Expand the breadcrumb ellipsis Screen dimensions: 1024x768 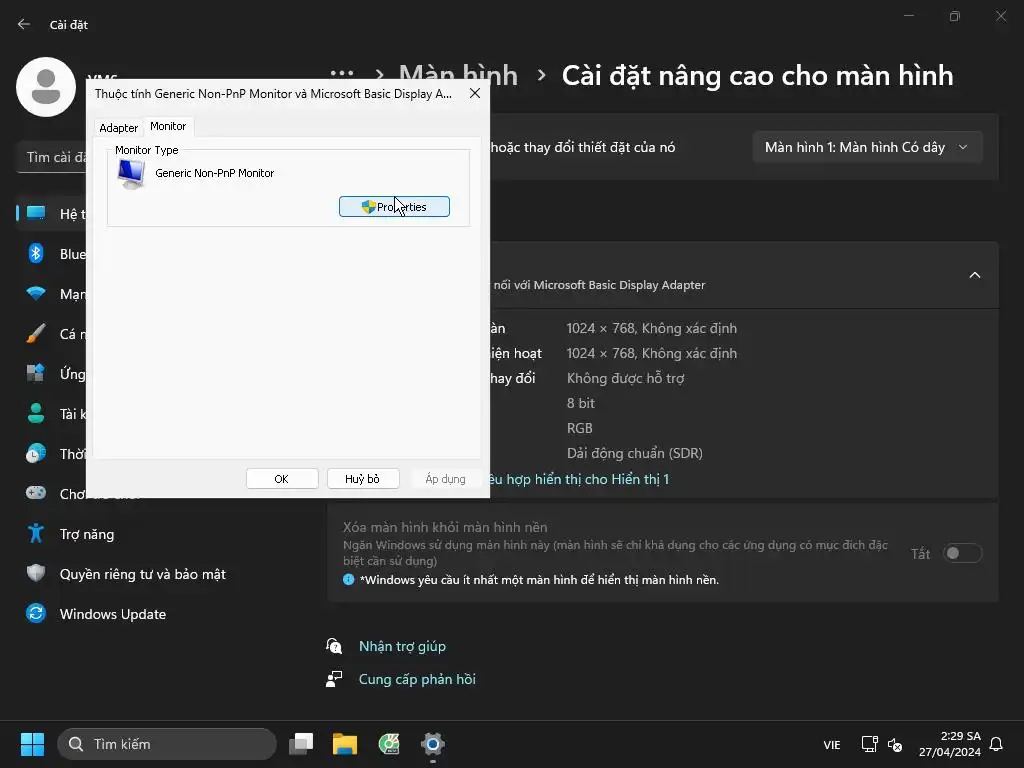click(342, 74)
